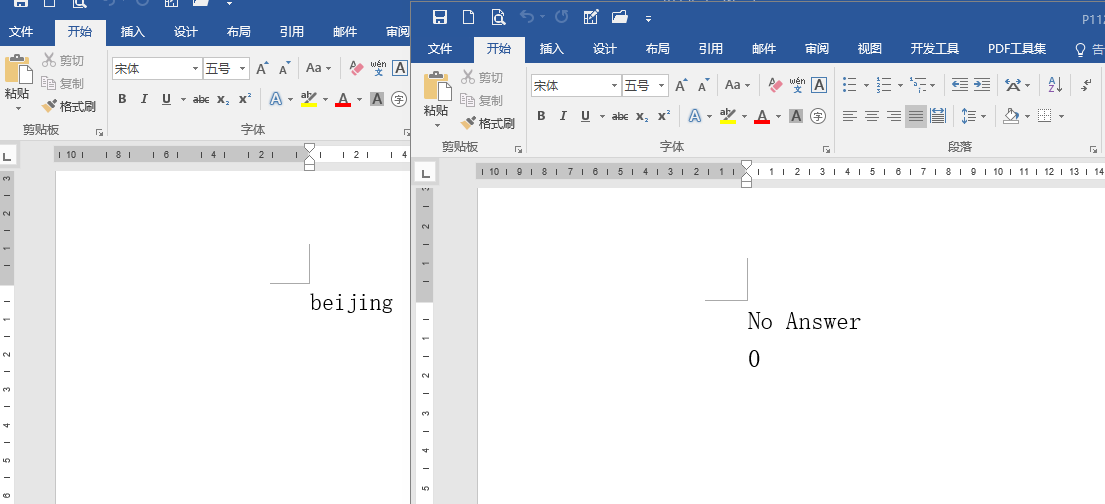1105x504 pixels.
Task: Apply red font color in the right window
Action: pos(762,116)
